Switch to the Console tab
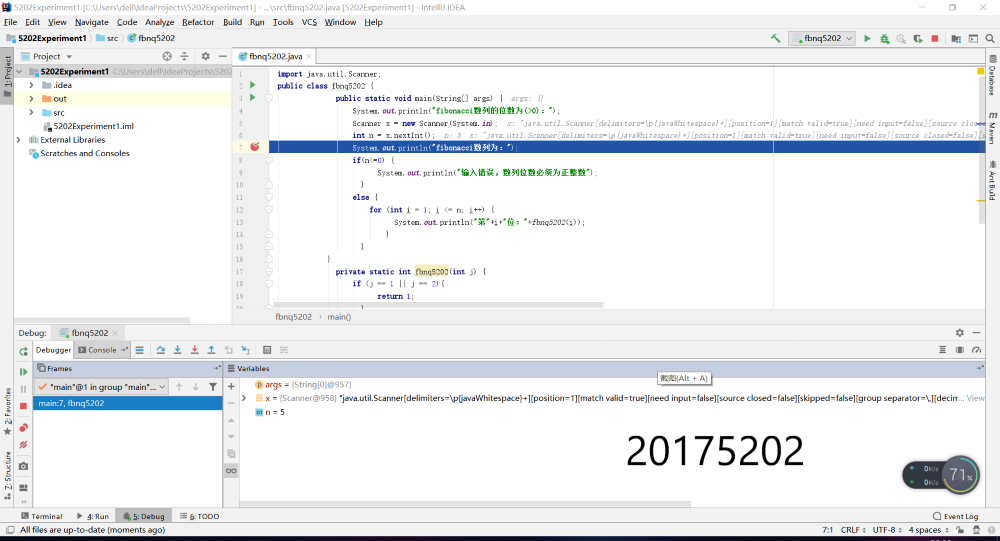 102,350
